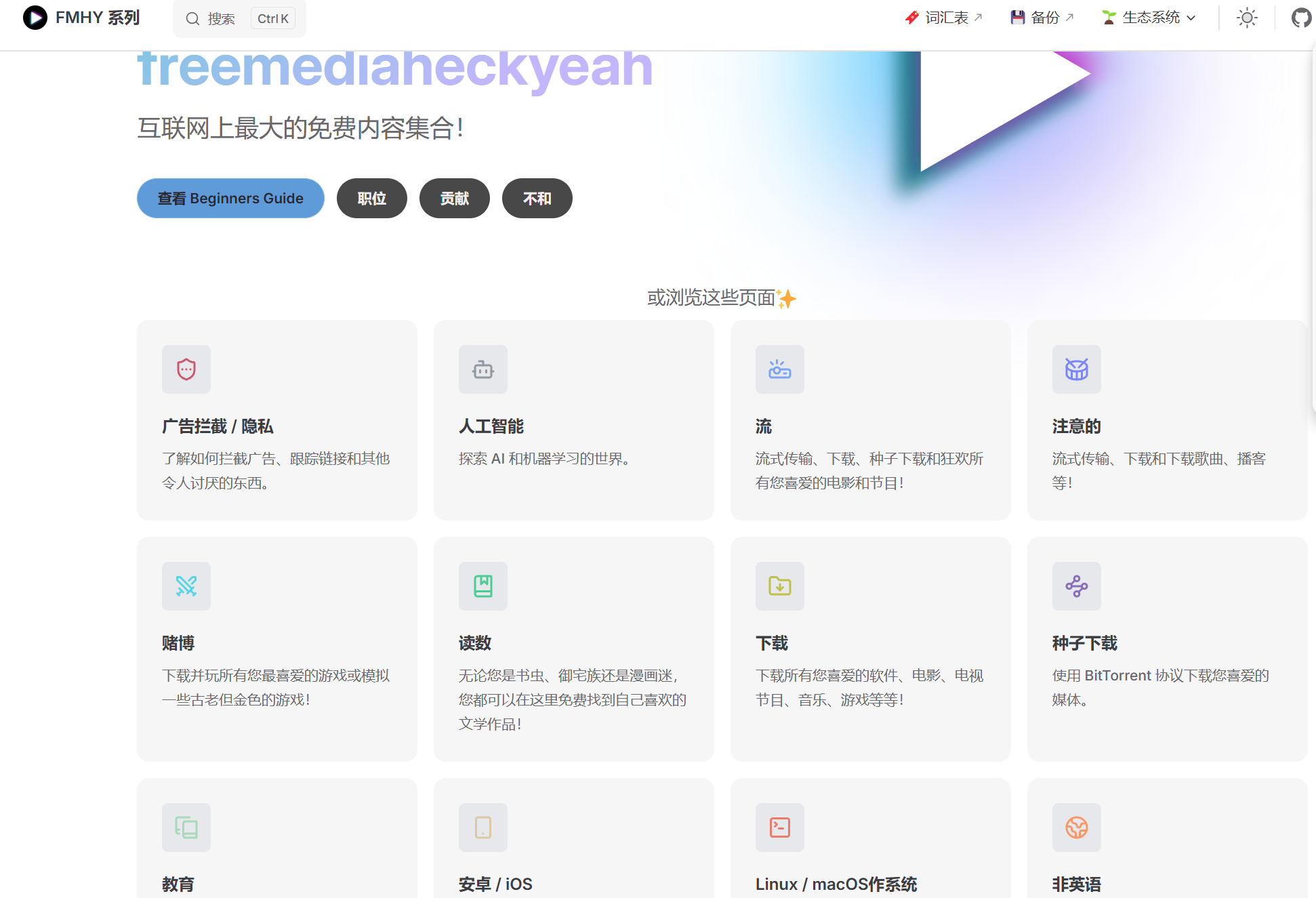This screenshot has width=1316, height=898.
Task: Open the 种子下载 card title
Action: tap(1085, 643)
